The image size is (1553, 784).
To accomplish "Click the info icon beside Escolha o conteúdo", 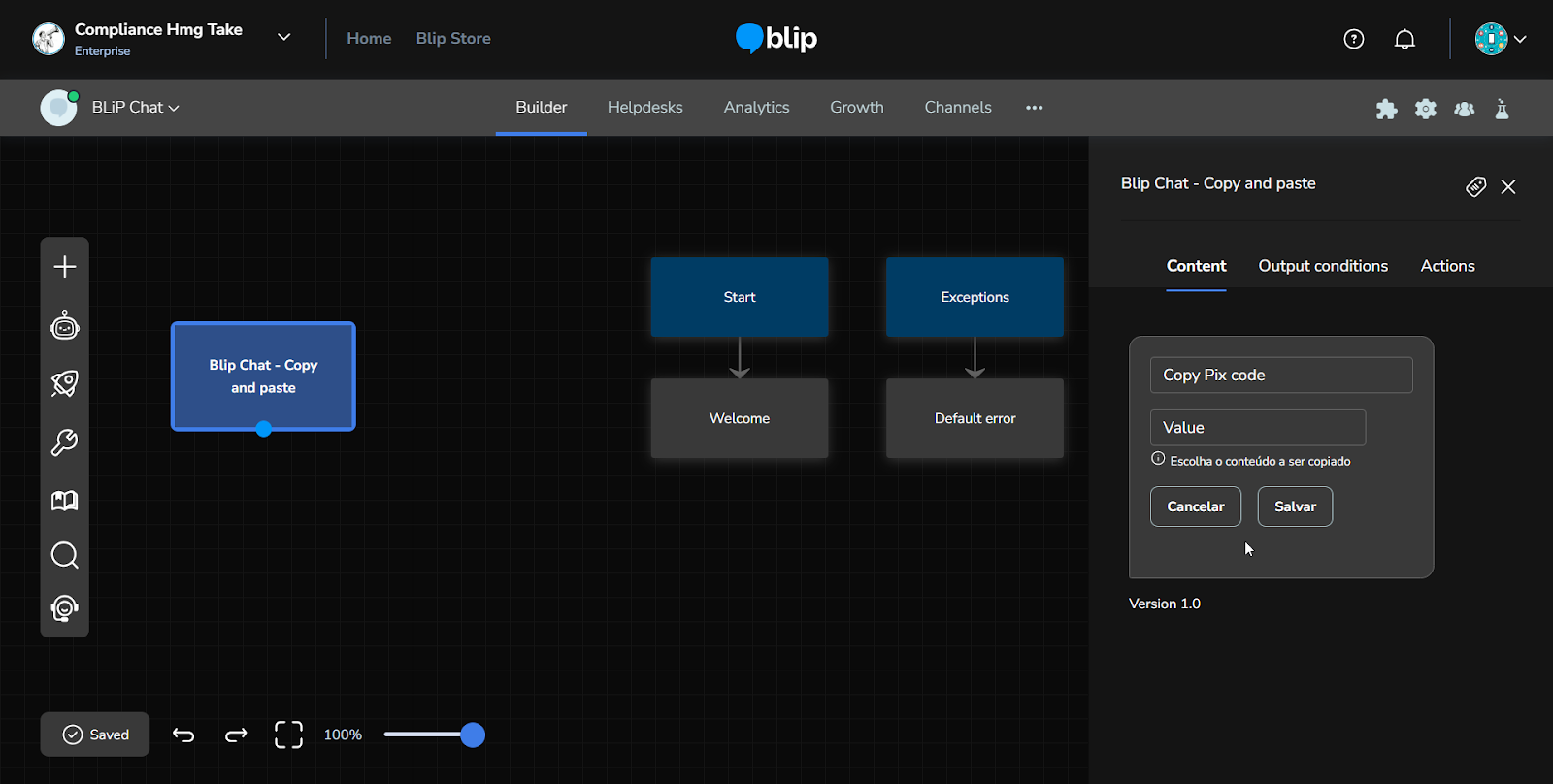I will 1158,459.
